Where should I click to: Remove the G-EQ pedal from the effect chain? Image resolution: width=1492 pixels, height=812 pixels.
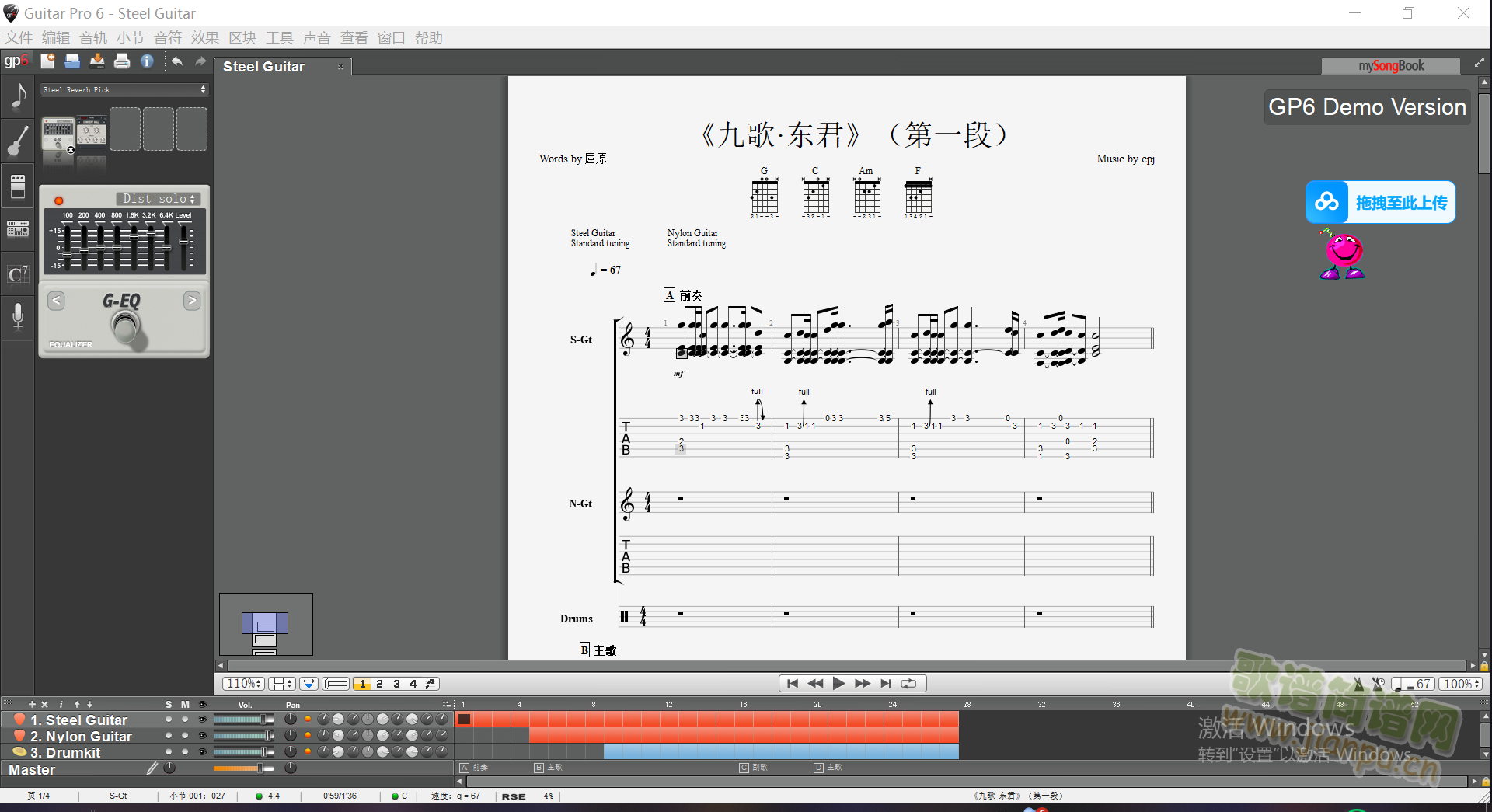[x=71, y=150]
